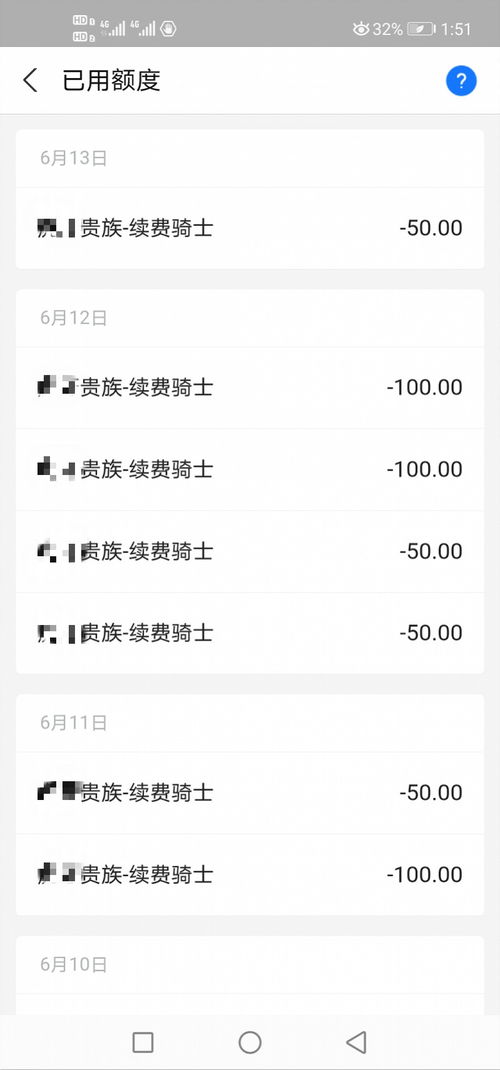Image resolution: width=500 pixels, height=1070 pixels.
Task: Open the 6月11日 -100.00 transaction
Action: pyautogui.click(x=250, y=875)
